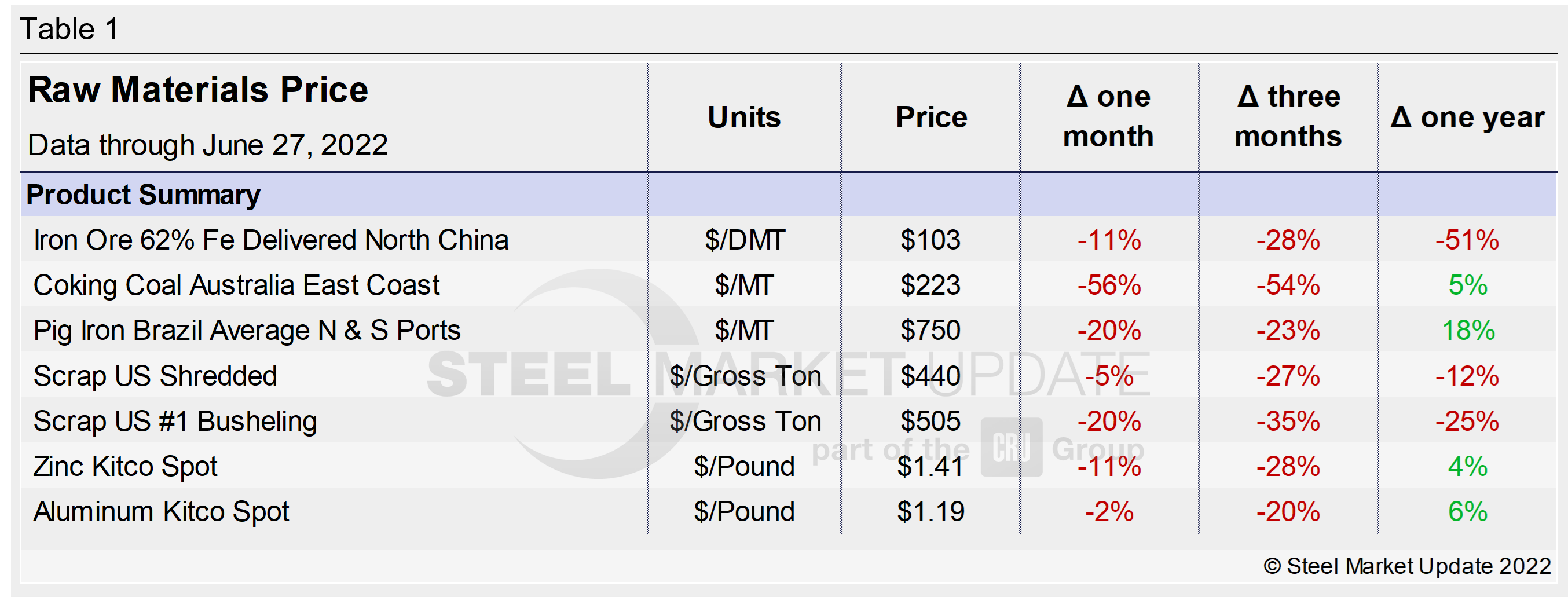Image resolution: width=1568 pixels, height=597 pixels.
Task: Select the Δ three months header
Action: tap(1287, 116)
